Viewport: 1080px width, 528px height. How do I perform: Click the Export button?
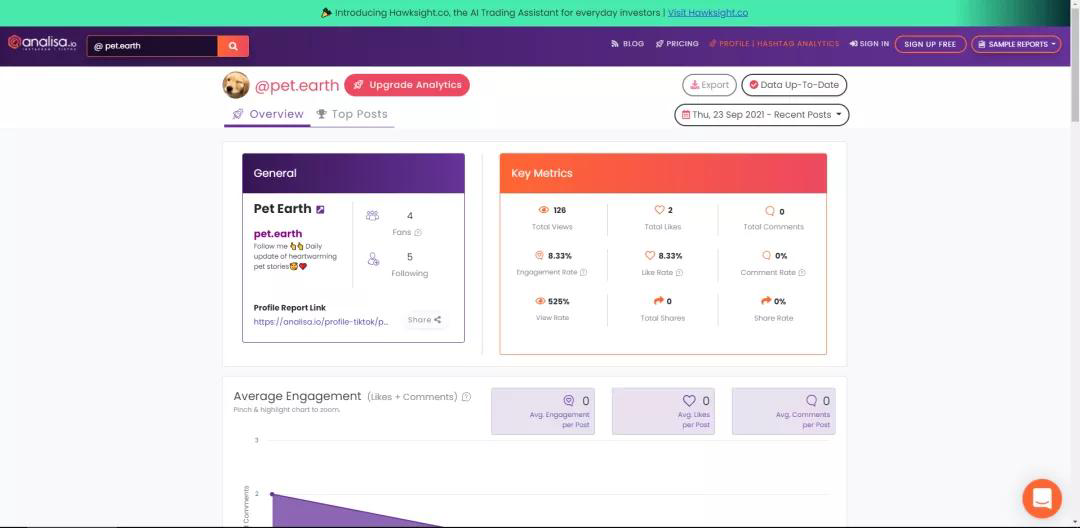pyautogui.click(x=709, y=85)
